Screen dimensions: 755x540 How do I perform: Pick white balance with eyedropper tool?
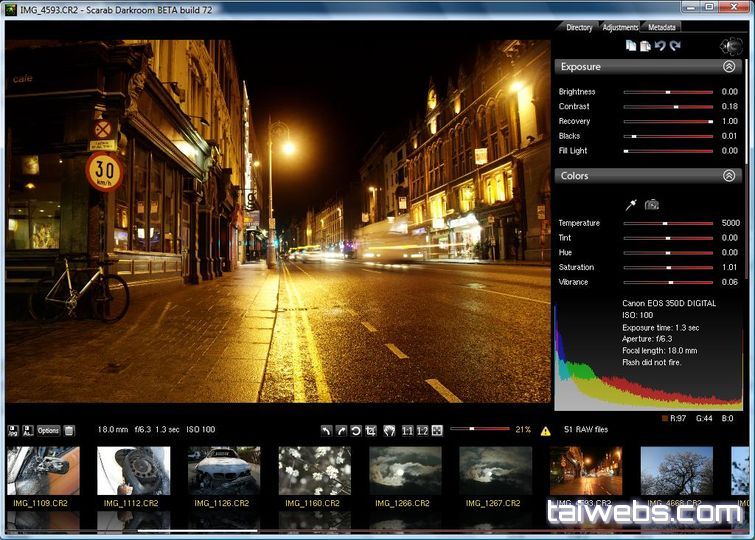[631, 204]
